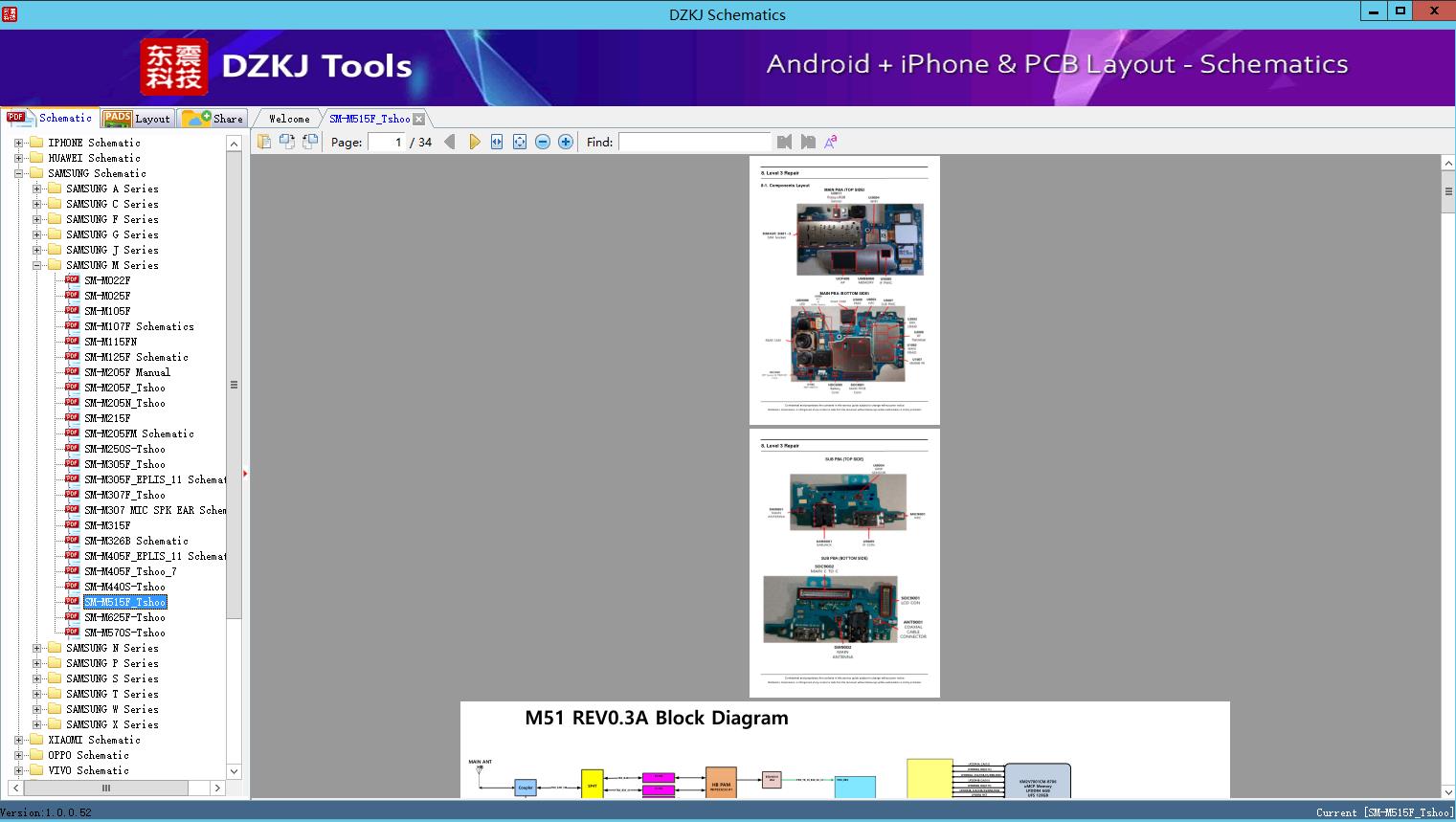
Task: Expand SAMSUNG F Series folder
Action: (x=36, y=219)
